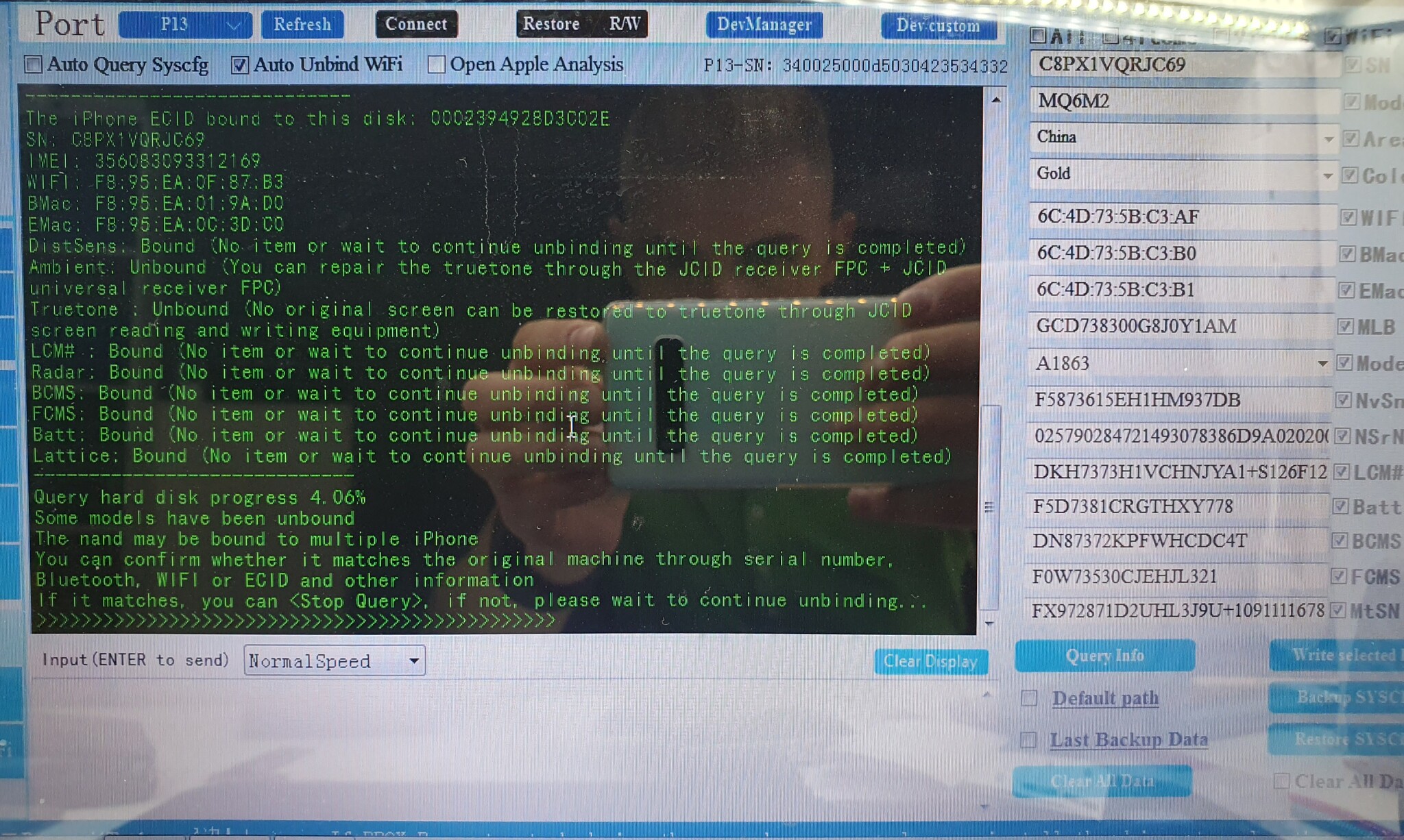This screenshot has height=840, width=1404.
Task: Toggle the EMac checkbox
Action: [x=1347, y=291]
